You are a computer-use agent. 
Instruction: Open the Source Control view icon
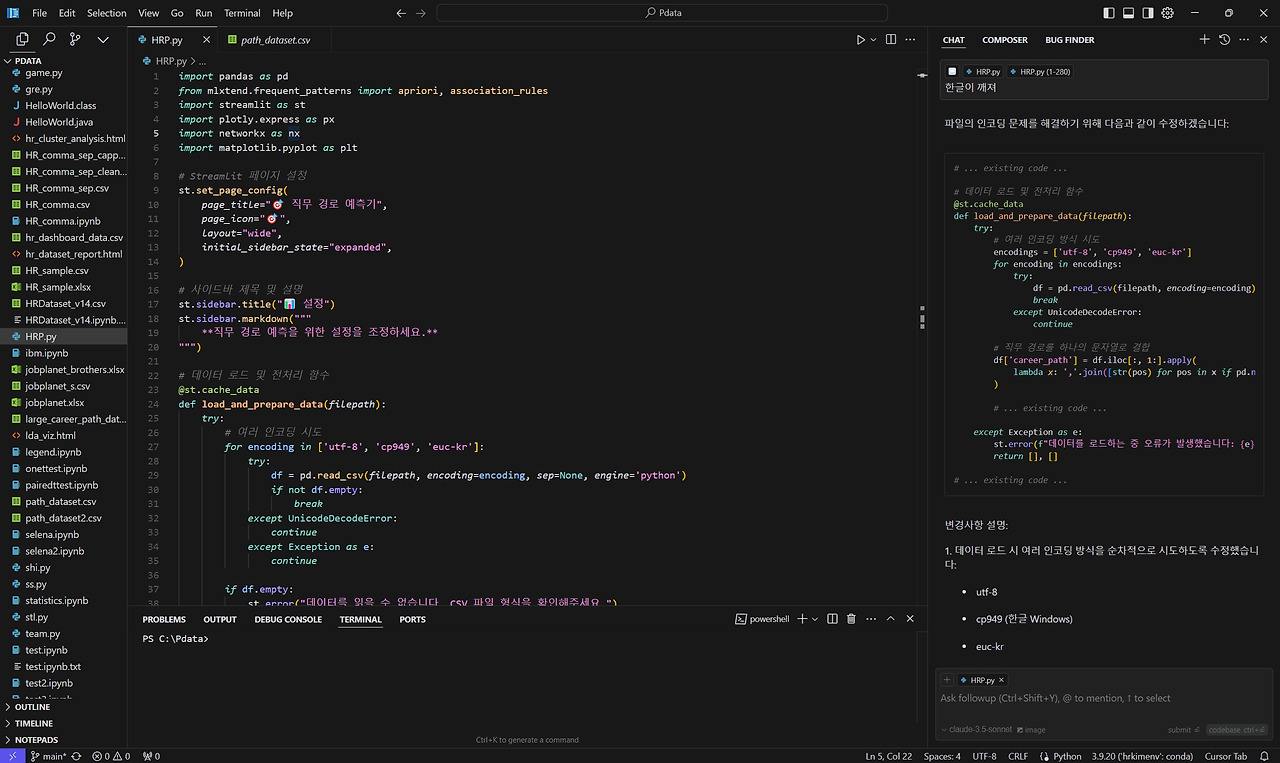pos(75,40)
